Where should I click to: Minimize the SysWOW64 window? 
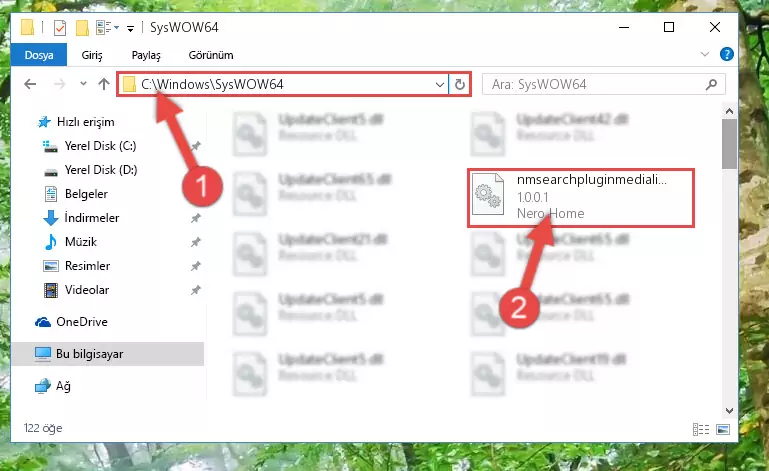(624, 27)
